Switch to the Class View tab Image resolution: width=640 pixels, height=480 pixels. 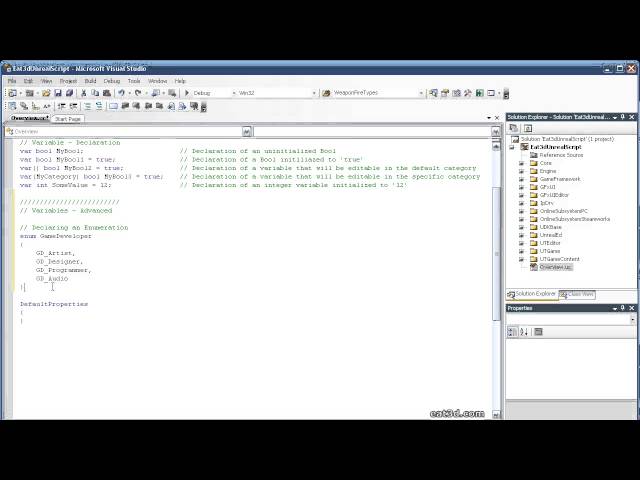point(577,294)
